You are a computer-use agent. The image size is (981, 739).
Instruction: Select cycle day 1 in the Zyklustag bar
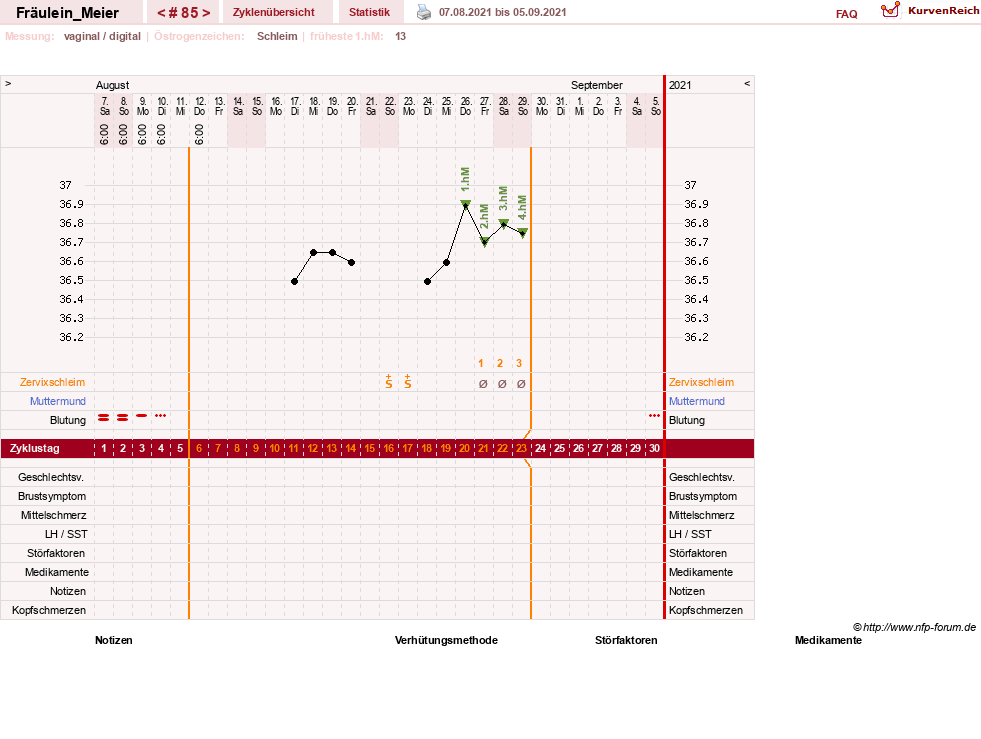pos(104,449)
